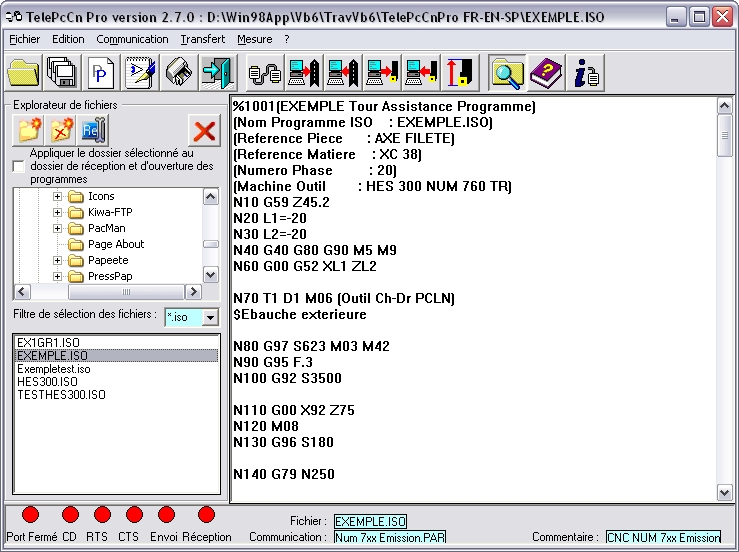
Task: Open the purple help book icon
Action: point(547,73)
